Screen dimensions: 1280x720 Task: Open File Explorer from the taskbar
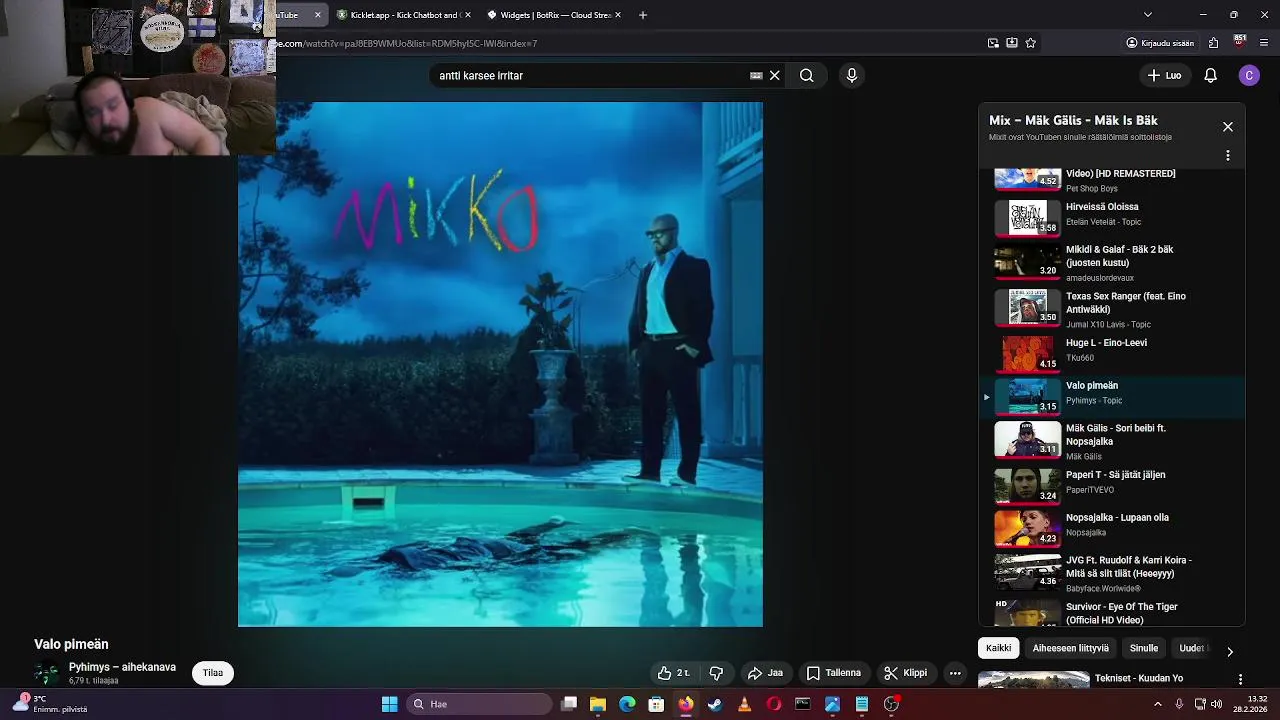click(598, 704)
